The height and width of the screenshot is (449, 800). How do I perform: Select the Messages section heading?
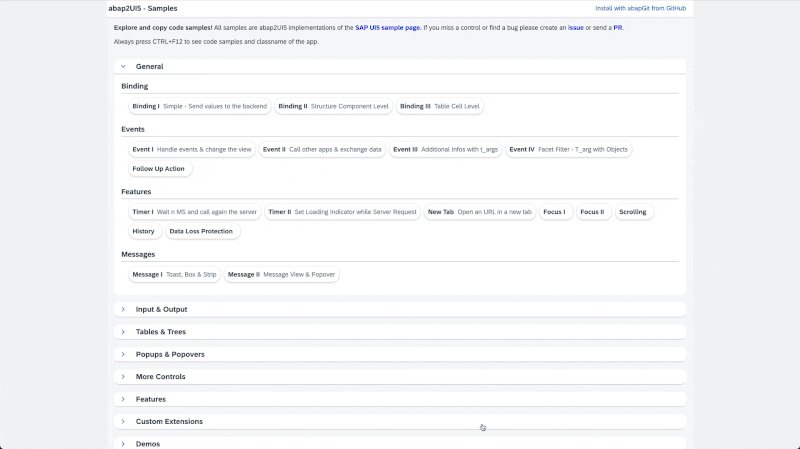point(138,254)
